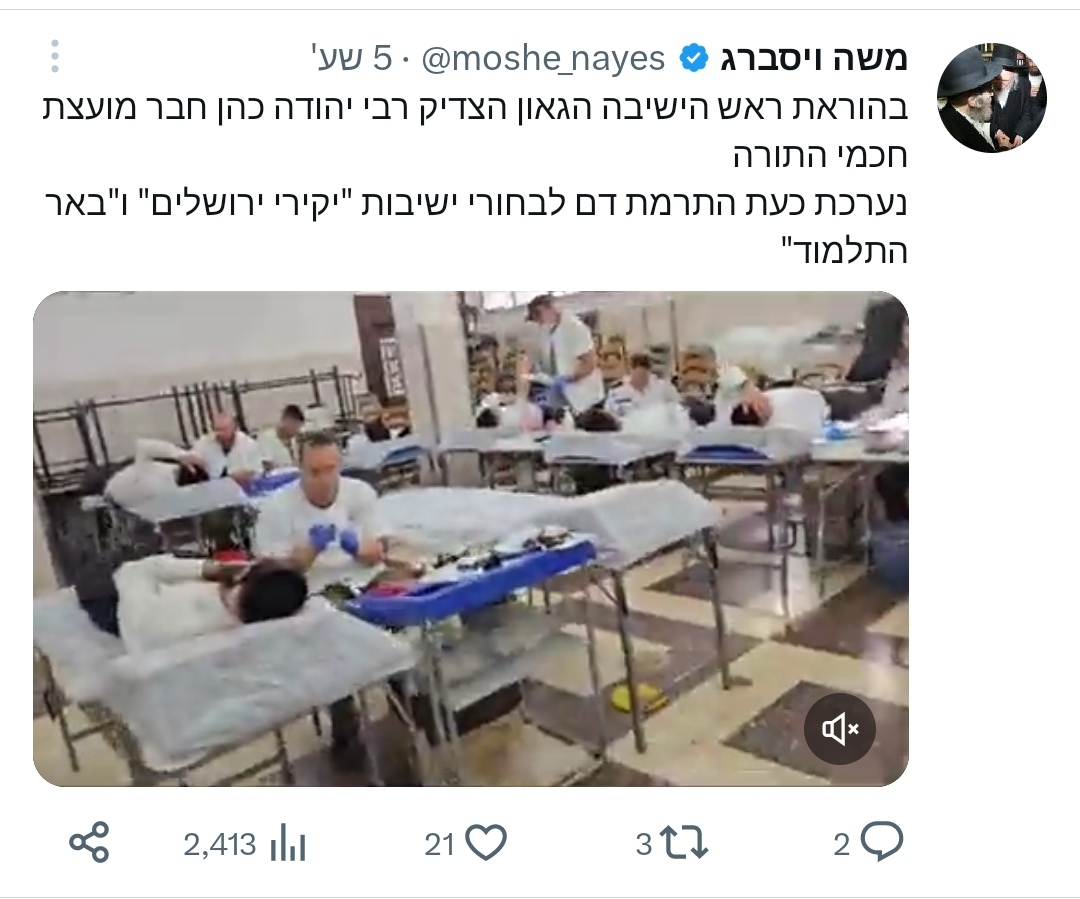Click the retweet arrows icon
The height and width of the screenshot is (899, 1080).
[684, 843]
